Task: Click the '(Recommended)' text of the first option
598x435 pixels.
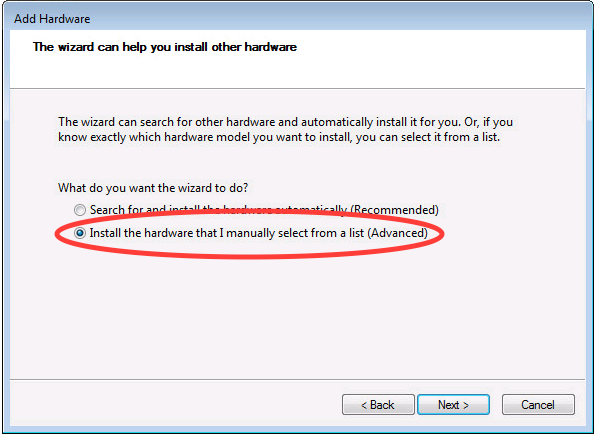Action: 394,210
